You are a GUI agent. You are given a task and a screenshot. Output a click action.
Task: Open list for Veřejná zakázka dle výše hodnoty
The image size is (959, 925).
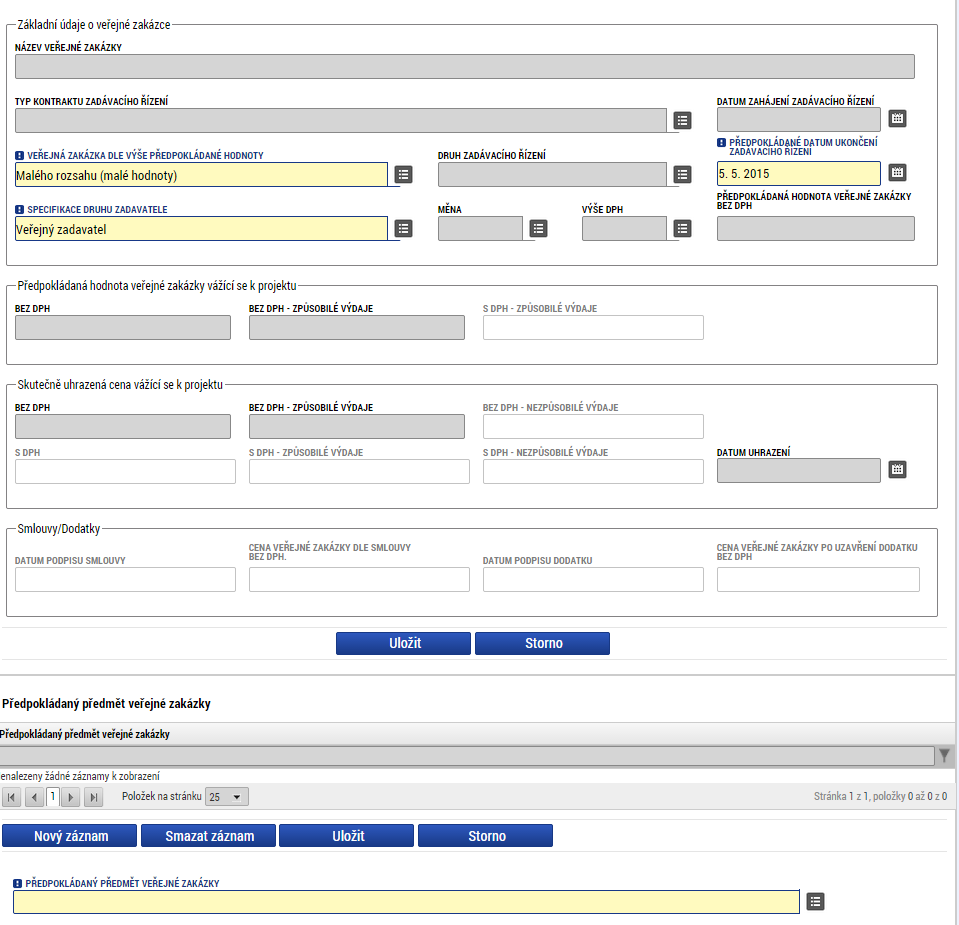coord(403,174)
